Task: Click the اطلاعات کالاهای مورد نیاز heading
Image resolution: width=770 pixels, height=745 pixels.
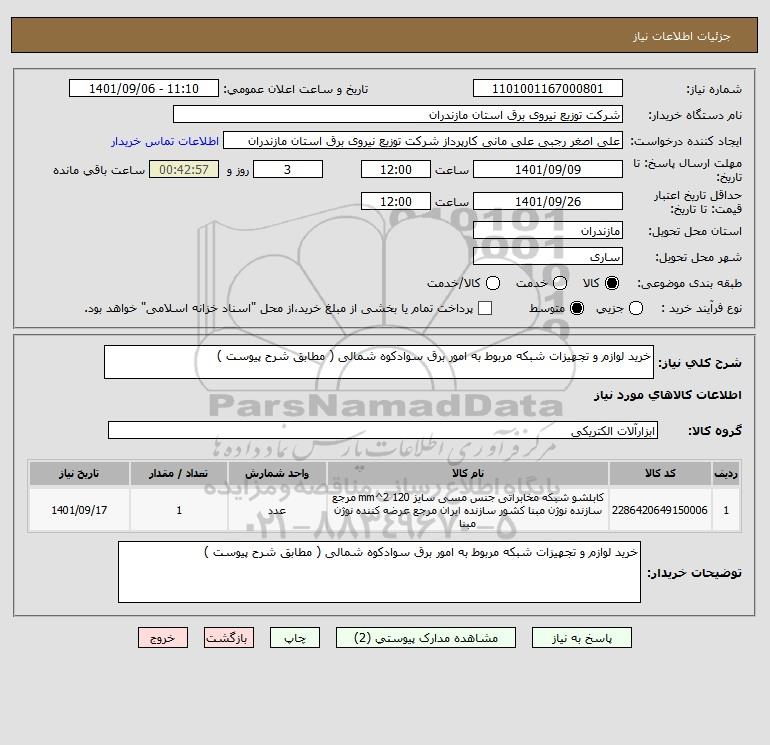Action: tap(668, 395)
